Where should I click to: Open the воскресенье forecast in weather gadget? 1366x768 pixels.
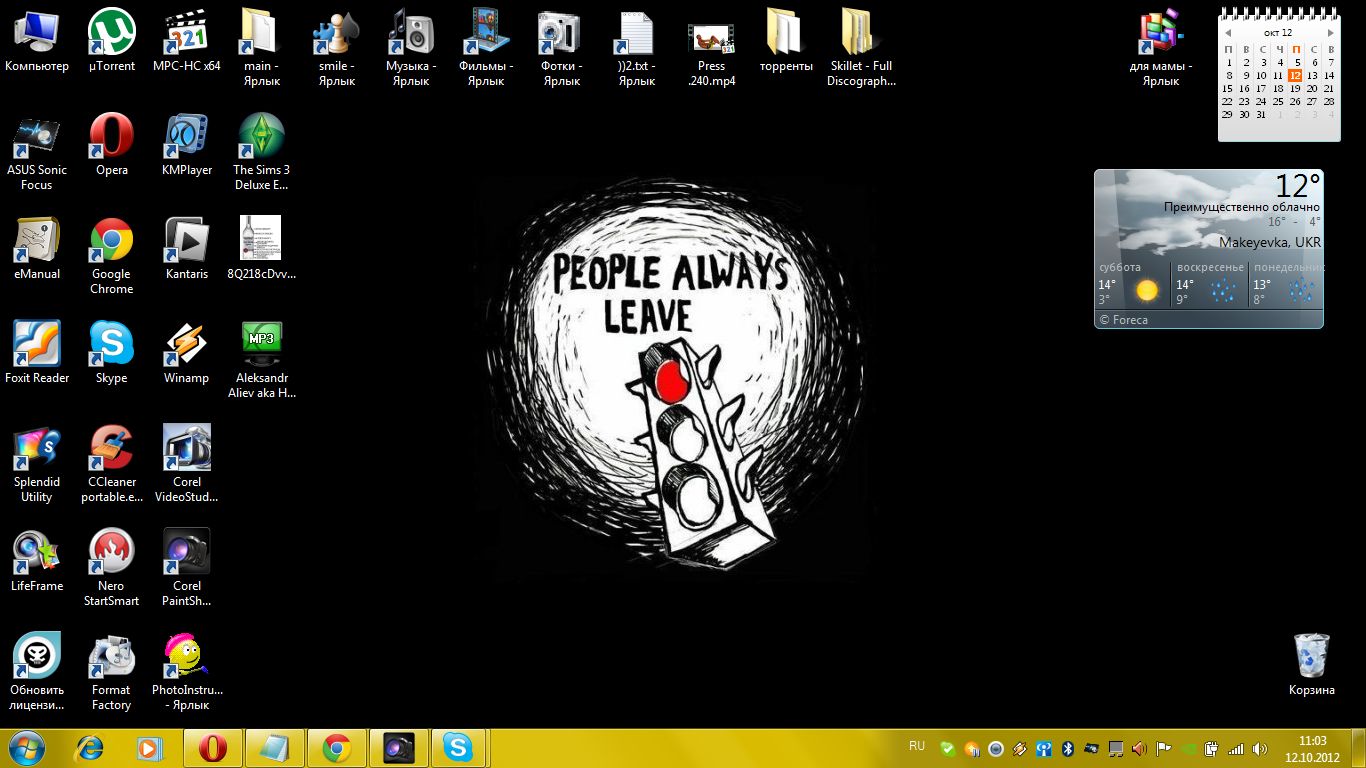(1211, 285)
